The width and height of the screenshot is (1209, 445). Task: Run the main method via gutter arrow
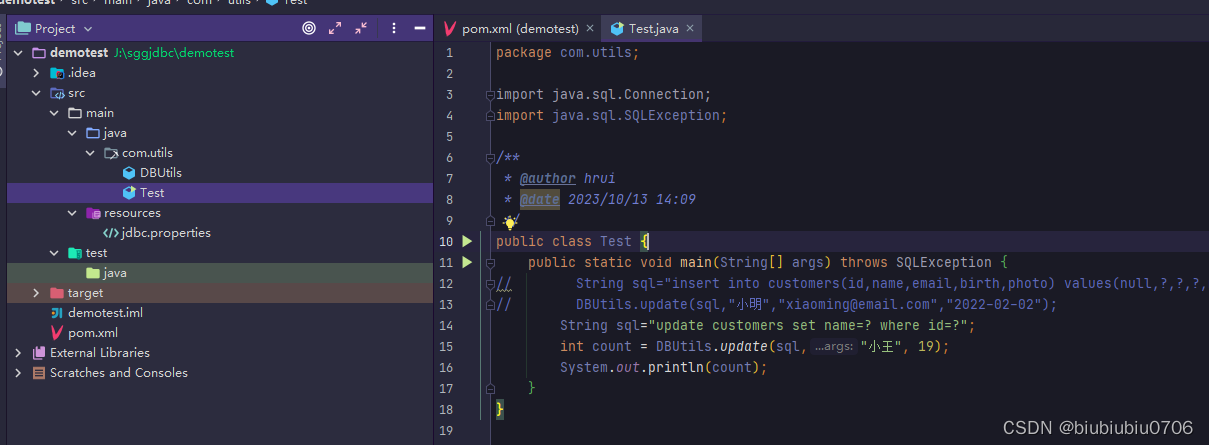click(x=466, y=262)
